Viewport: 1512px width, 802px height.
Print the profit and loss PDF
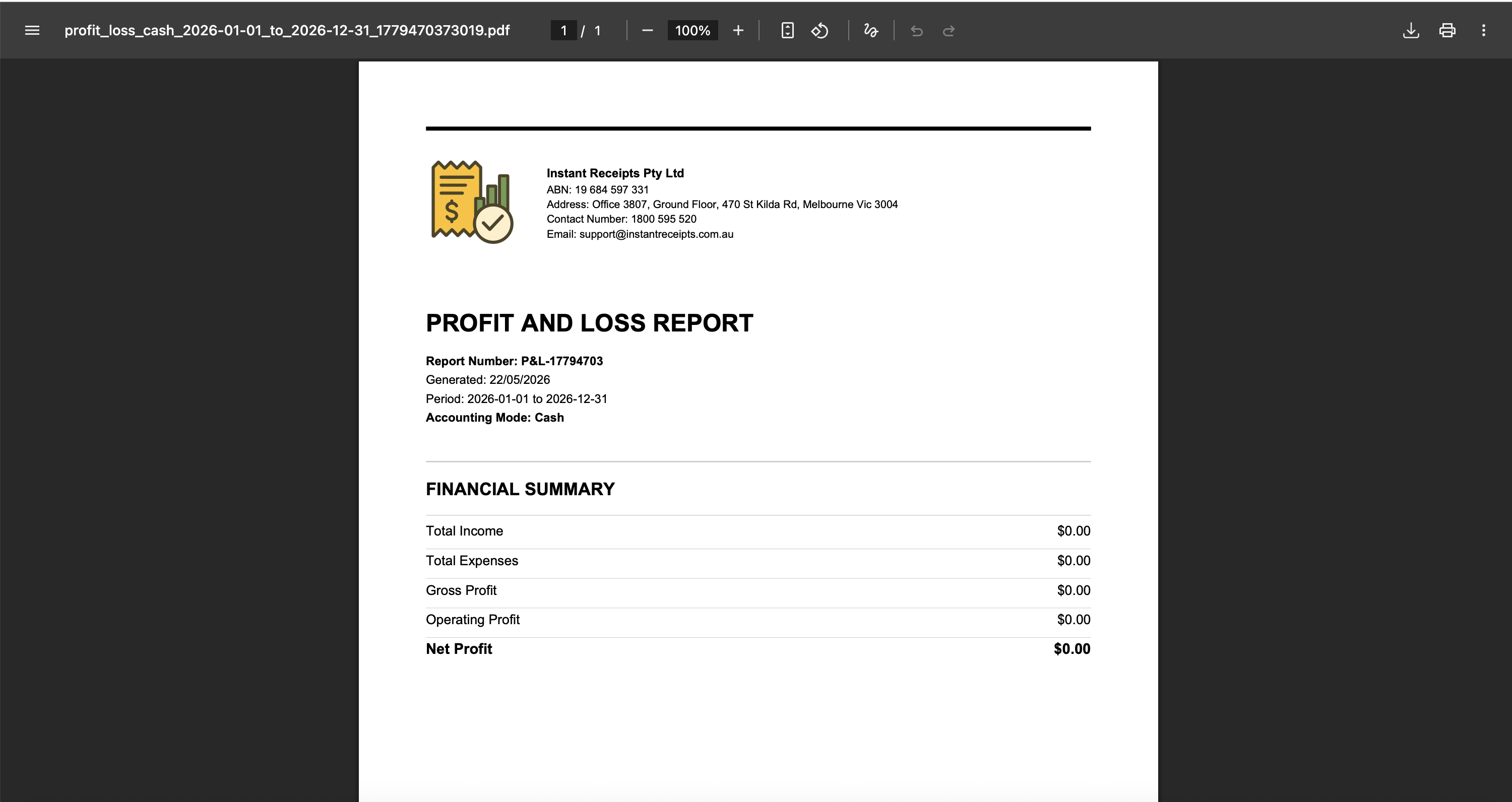(x=1447, y=31)
